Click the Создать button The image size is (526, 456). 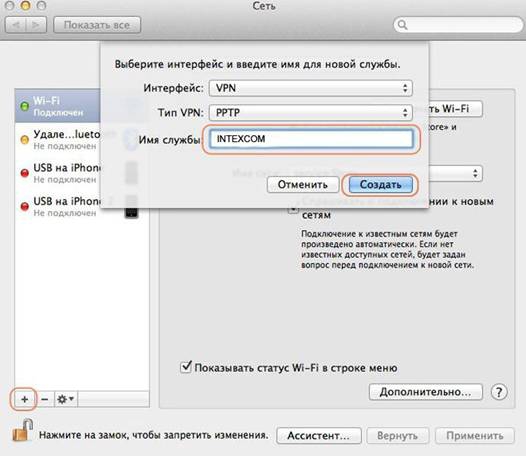click(x=380, y=185)
